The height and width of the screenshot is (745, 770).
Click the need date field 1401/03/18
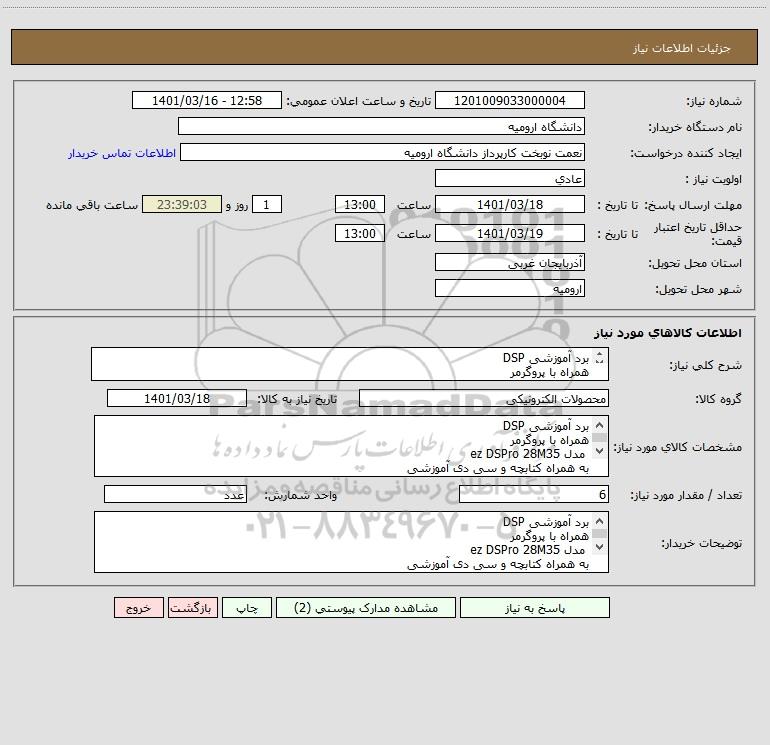[x=177, y=398]
